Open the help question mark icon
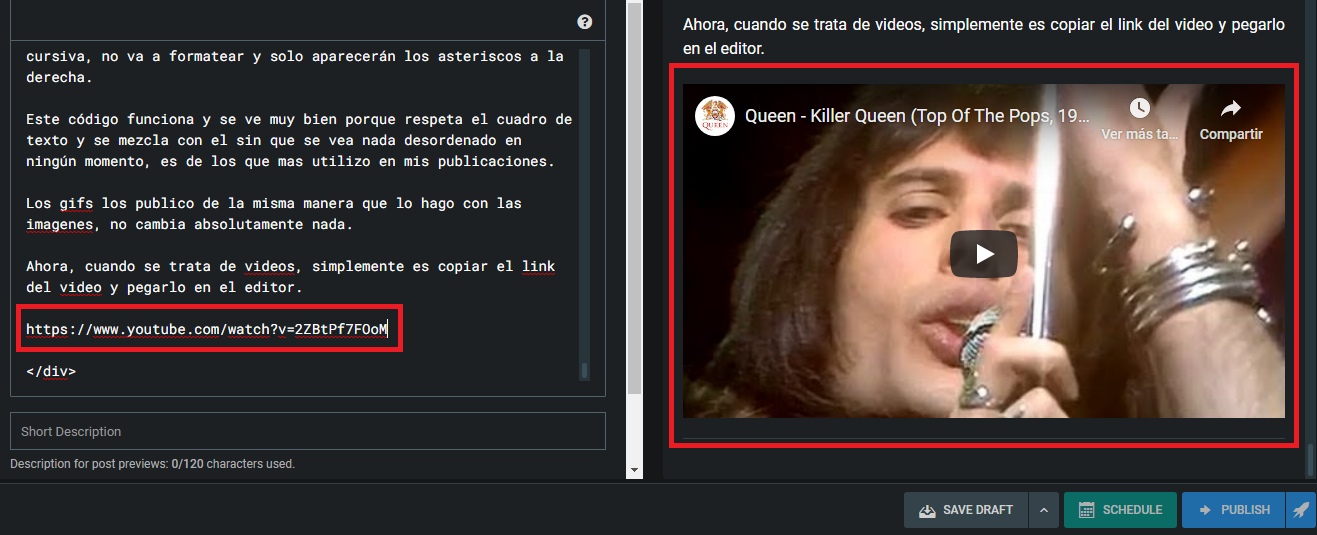Viewport: 1317px width, 535px height. tap(585, 22)
